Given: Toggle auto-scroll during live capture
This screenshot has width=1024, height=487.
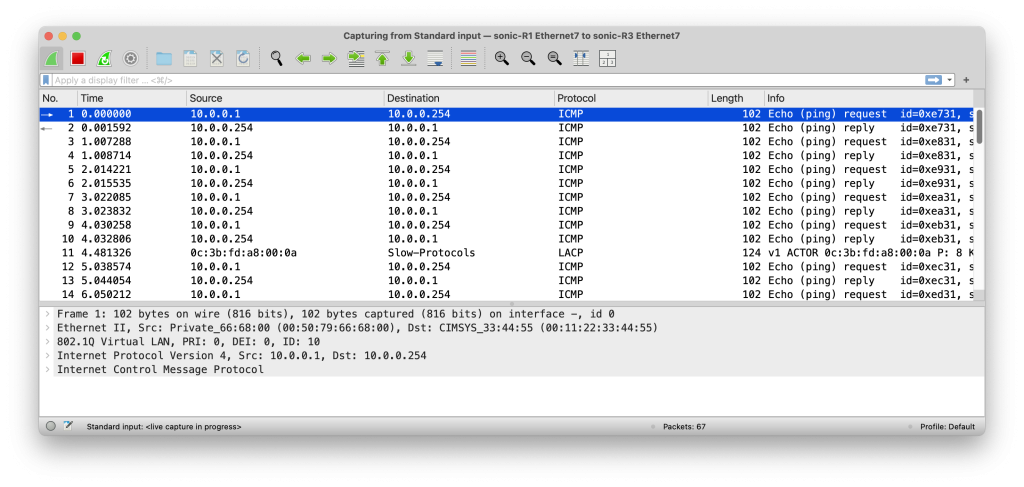Looking at the screenshot, I should click(434, 59).
